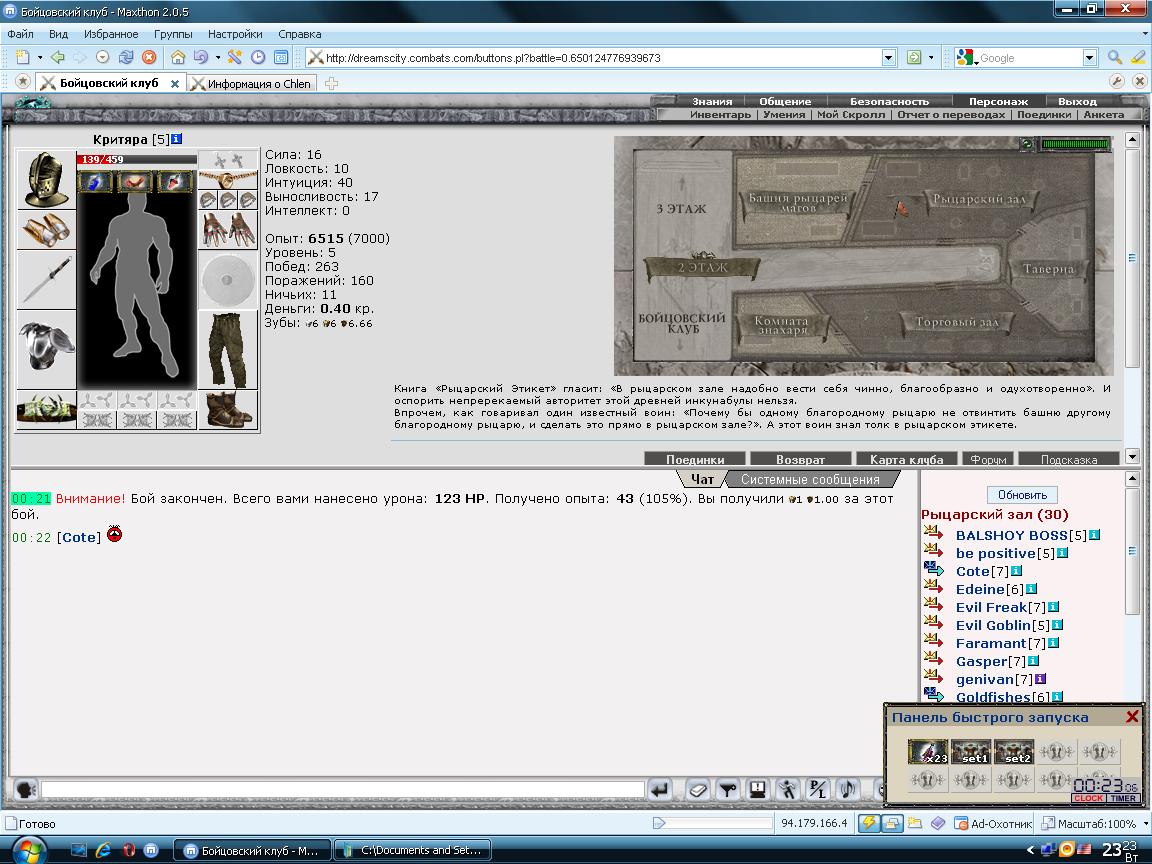Toggle the TIMER mode on clock widget
Screen dimensions: 1152x864
[1123, 799]
